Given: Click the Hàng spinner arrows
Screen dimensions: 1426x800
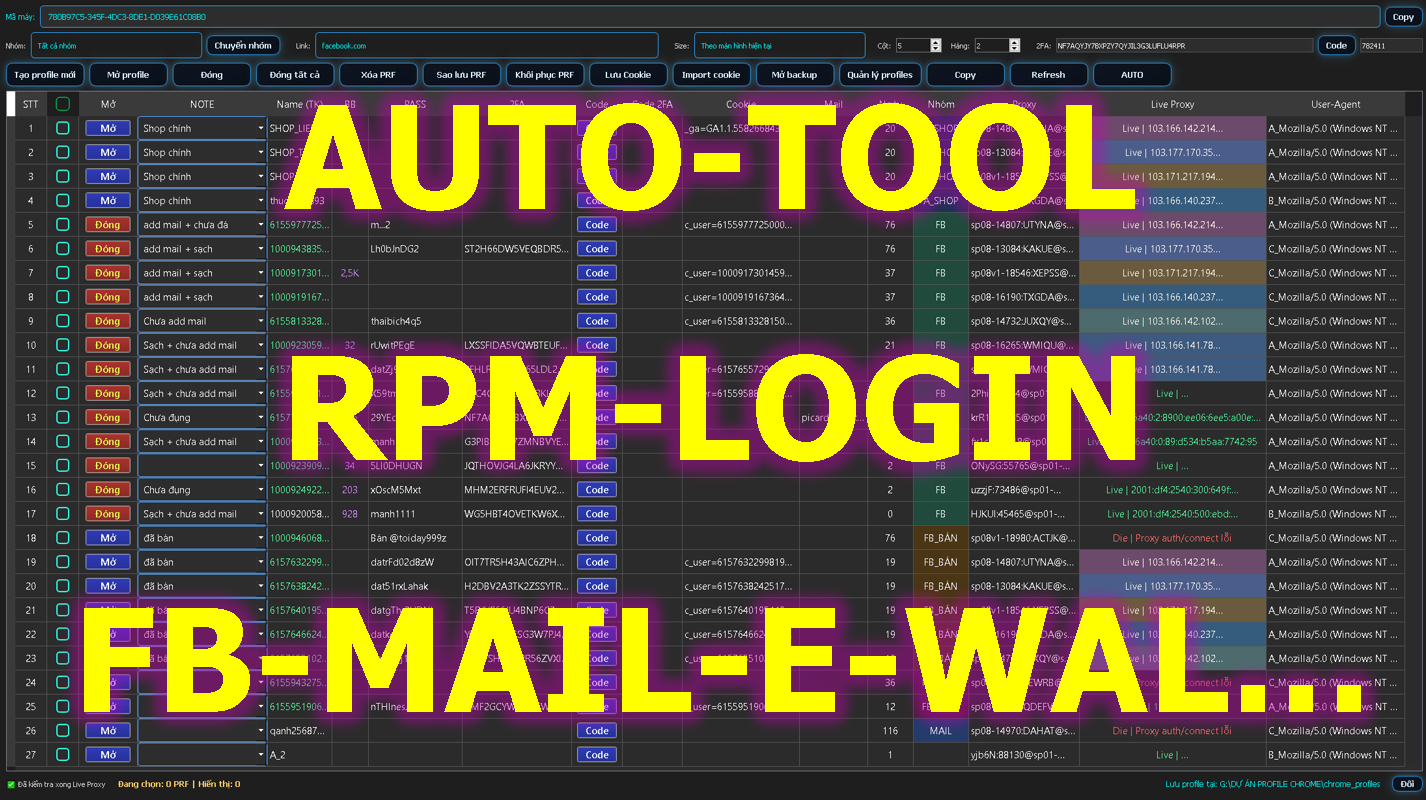Looking at the screenshot, I should (x=1015, y=45).
